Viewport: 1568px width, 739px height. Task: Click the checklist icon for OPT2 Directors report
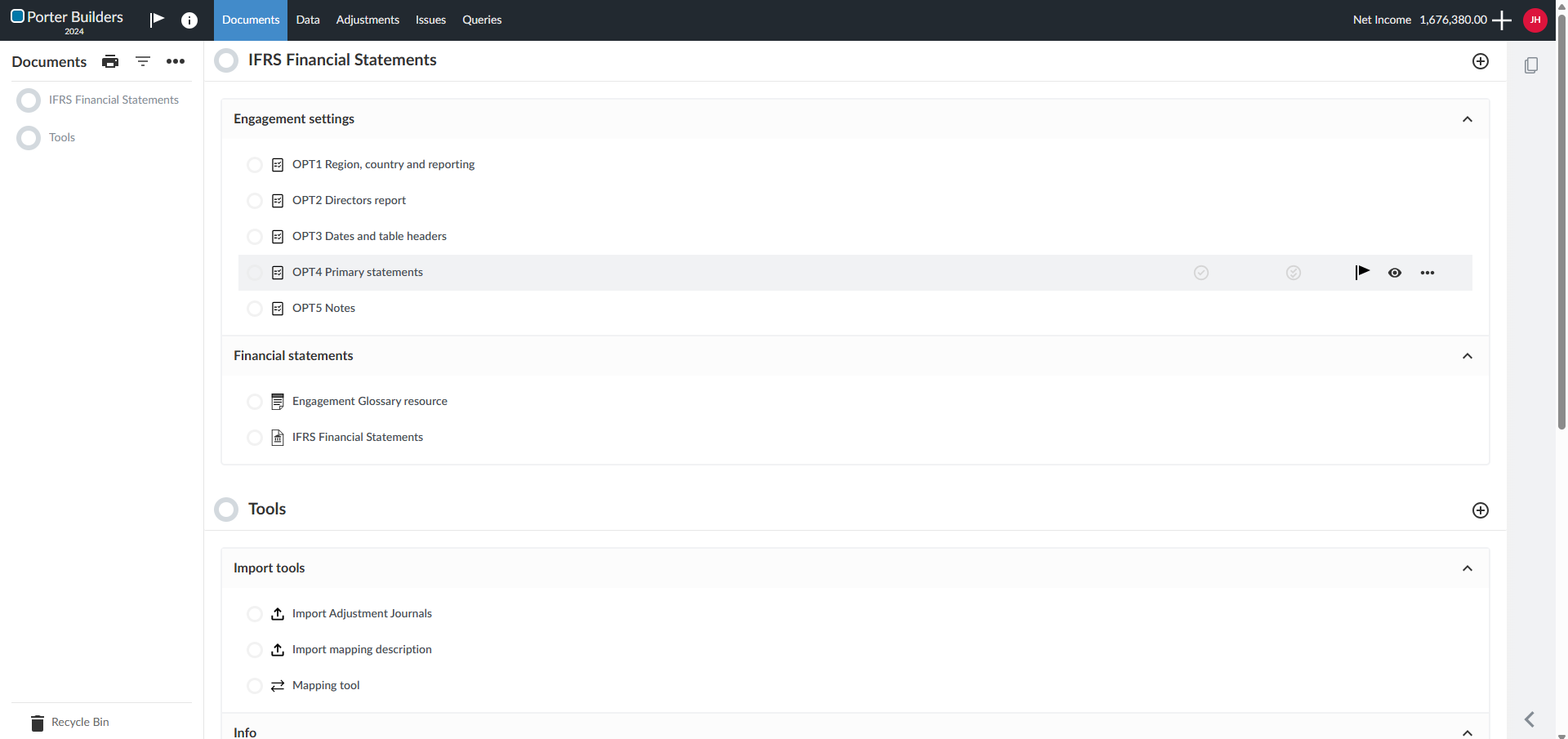tap(278, 201)
